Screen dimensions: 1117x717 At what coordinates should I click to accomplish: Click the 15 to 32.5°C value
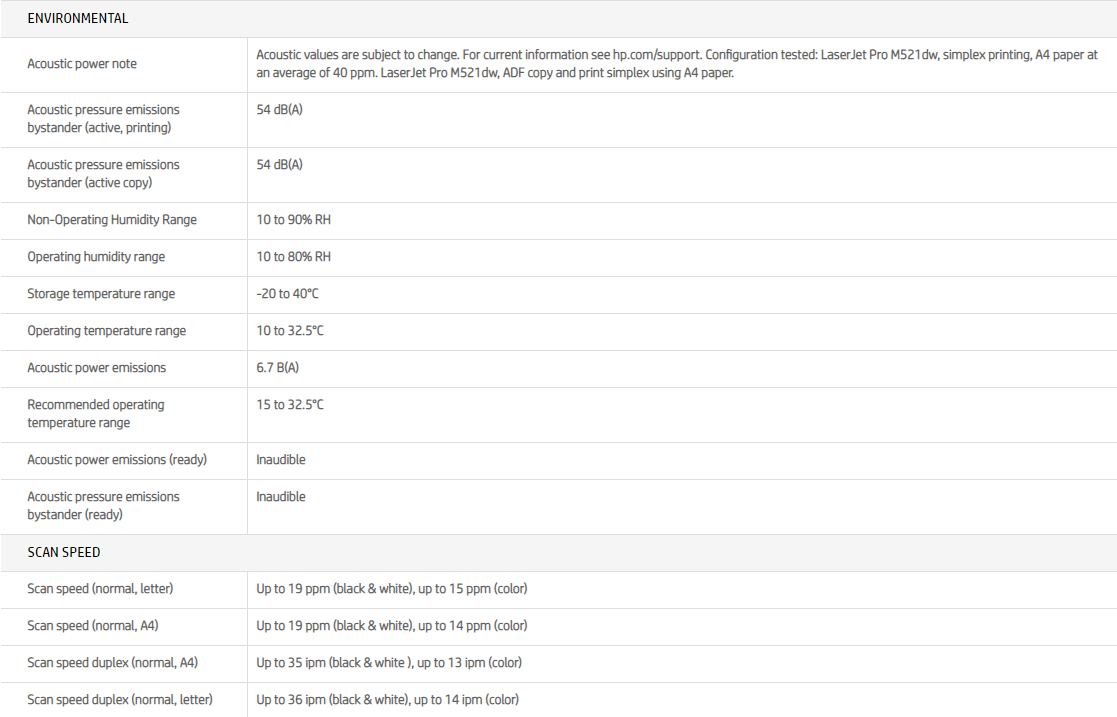pos(290,405)
